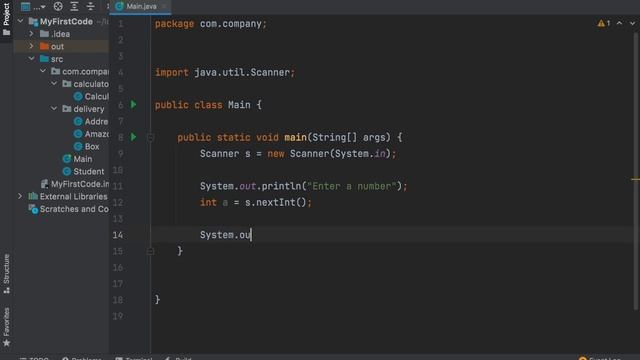Collapse the delivery package
Image resolution: width=640 pixels, height=360 pixels.
(54, 109)
